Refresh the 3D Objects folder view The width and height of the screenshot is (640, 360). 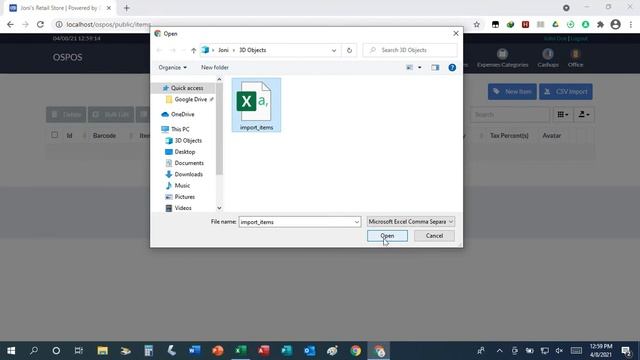(349, 50)
